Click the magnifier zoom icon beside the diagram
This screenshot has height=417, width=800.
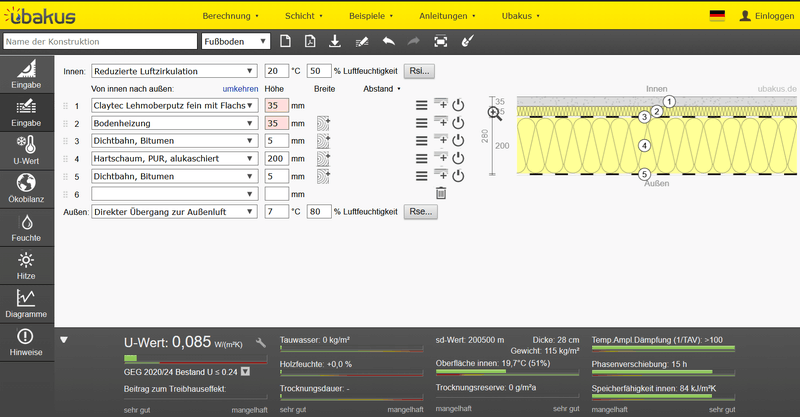[495, 114]
